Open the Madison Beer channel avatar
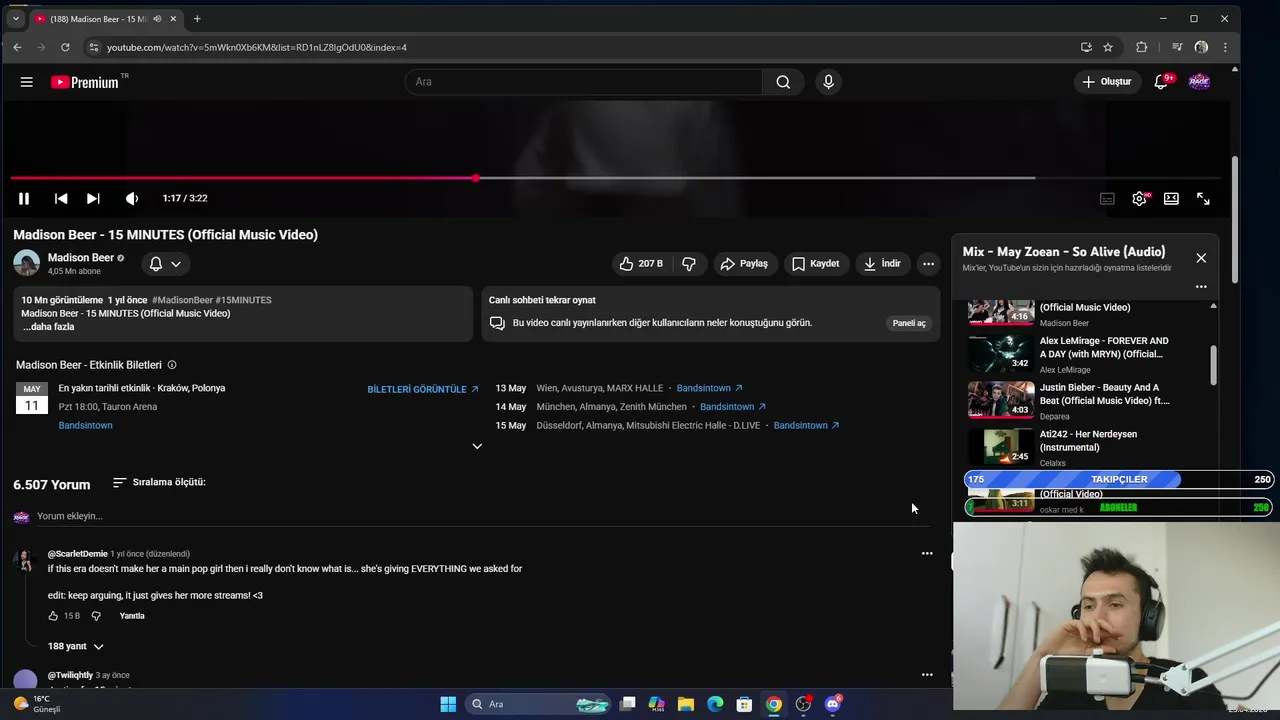The width and height of the screenshot is (1280, 720). click(27, 263)
